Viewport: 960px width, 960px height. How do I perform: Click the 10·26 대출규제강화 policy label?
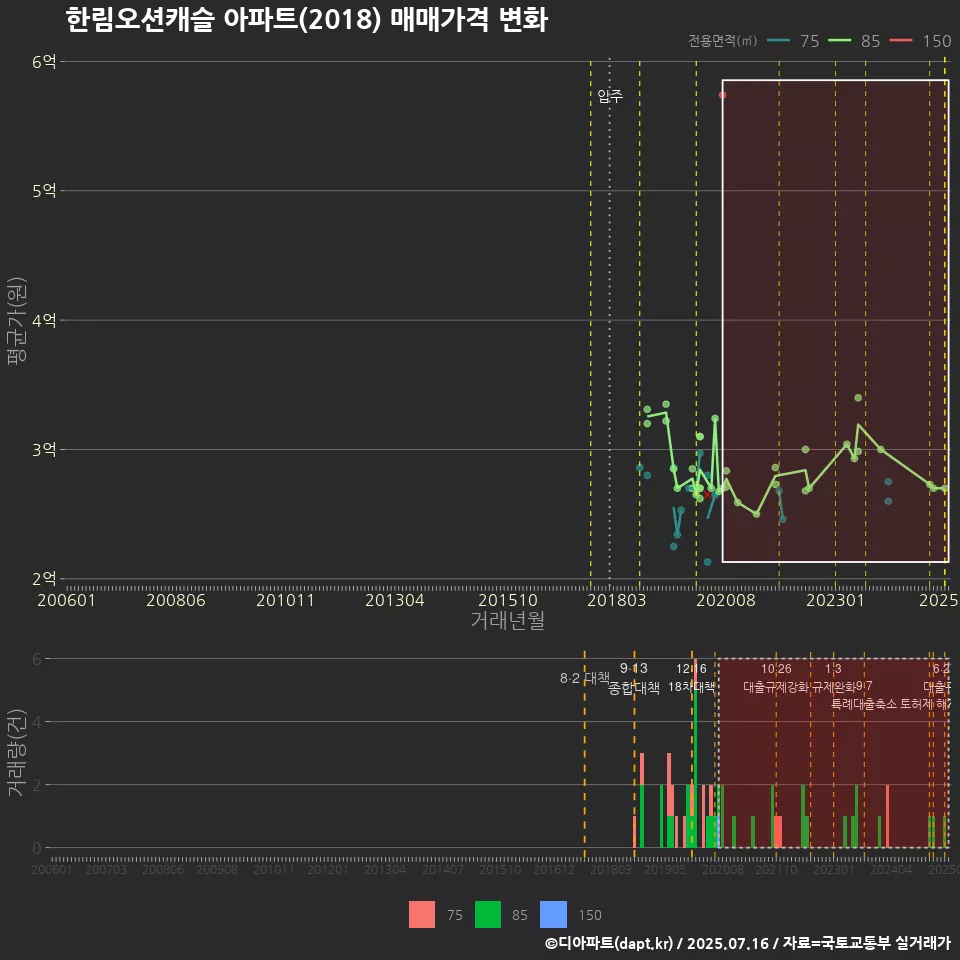[x=776, y=678]
